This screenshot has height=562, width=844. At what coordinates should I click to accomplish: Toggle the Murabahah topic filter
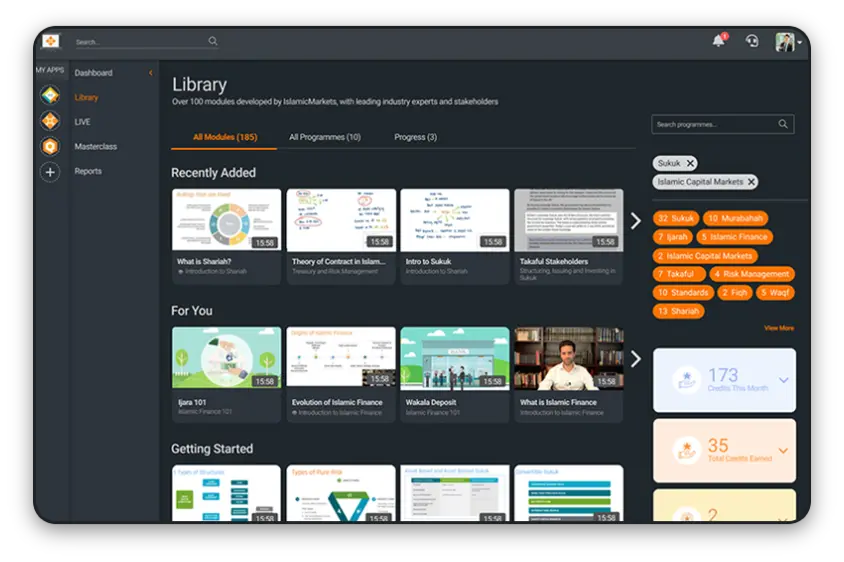tap(735, 218)
